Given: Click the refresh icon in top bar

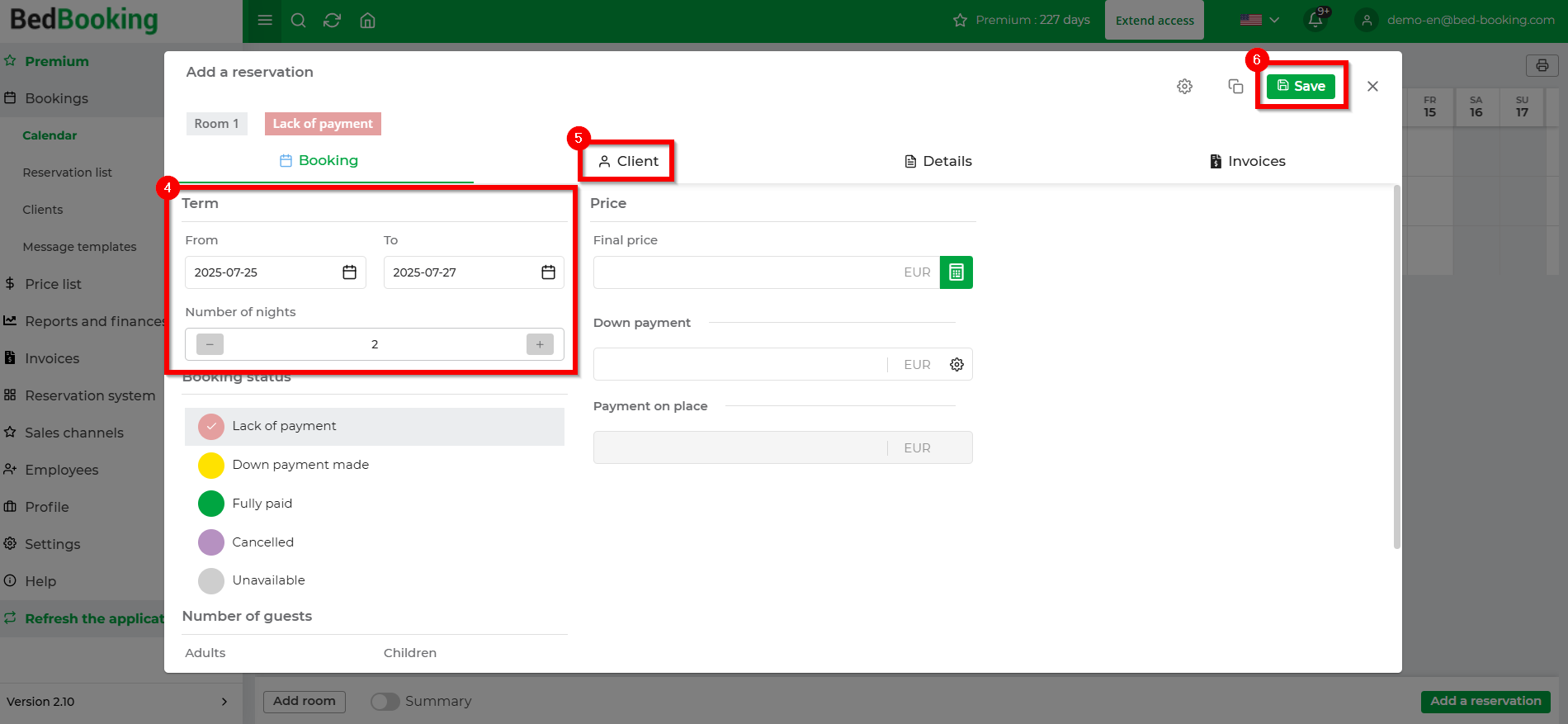Looking at the screenshot, I should click(x=333, y=21).
